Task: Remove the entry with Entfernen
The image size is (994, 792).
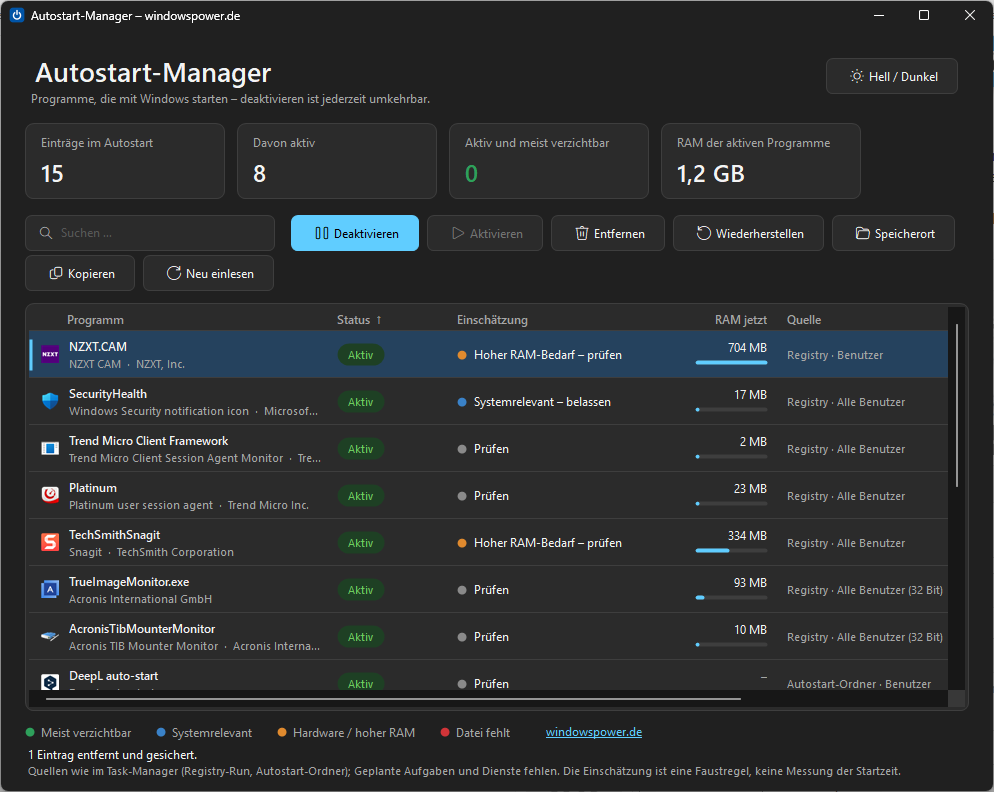Action: (x=608, y=233)
